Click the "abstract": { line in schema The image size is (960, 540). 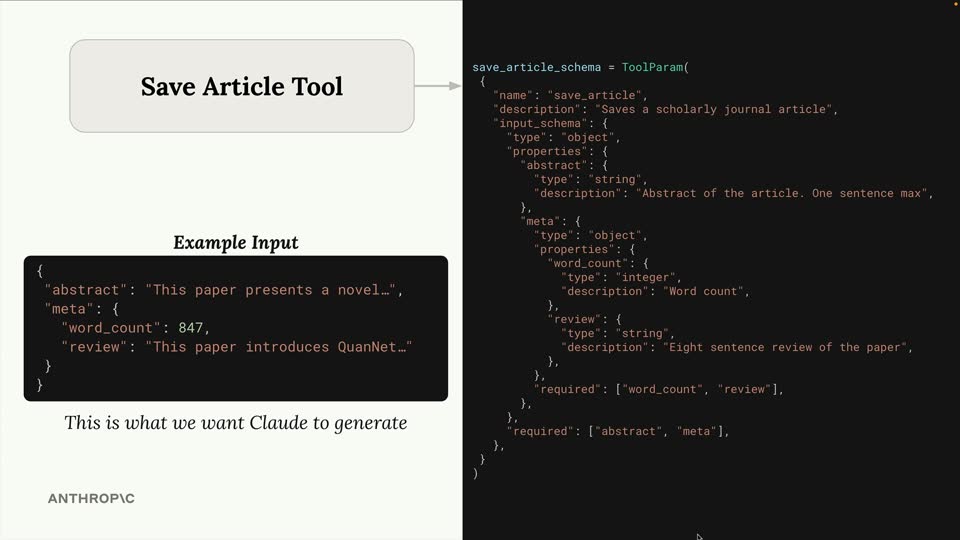coord(564,165)
